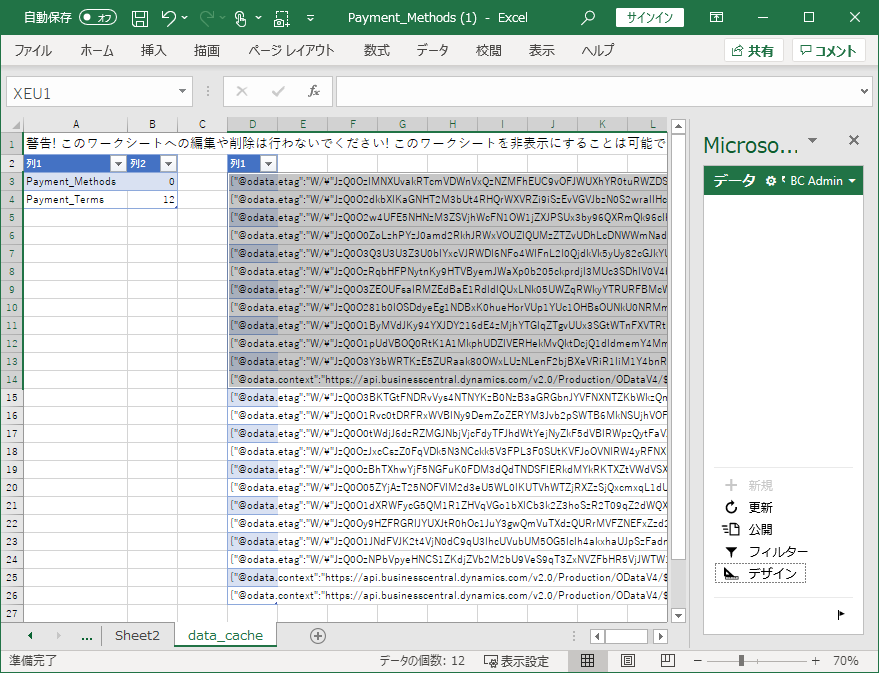Image resolution: width=879 pixels, height=673 pixels.
Task: Switch to the 挿入 ribbon tab
Action: click(x=154, y=51)
